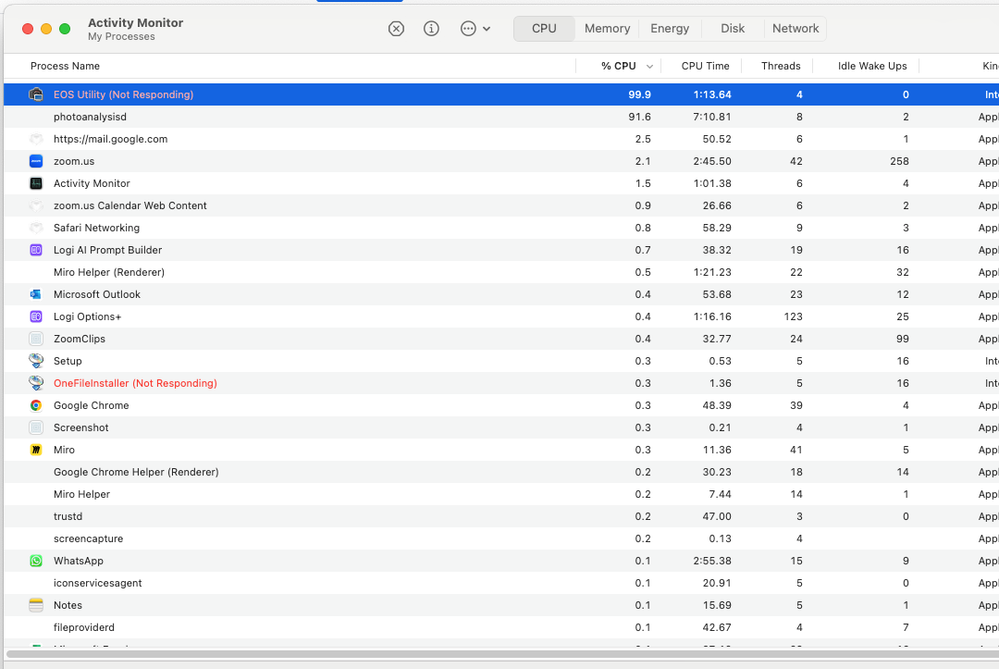Viewport: 999px width, 669px height.
Task: Click the WhatsApp app icon
Action: click(x=37, y=560)
